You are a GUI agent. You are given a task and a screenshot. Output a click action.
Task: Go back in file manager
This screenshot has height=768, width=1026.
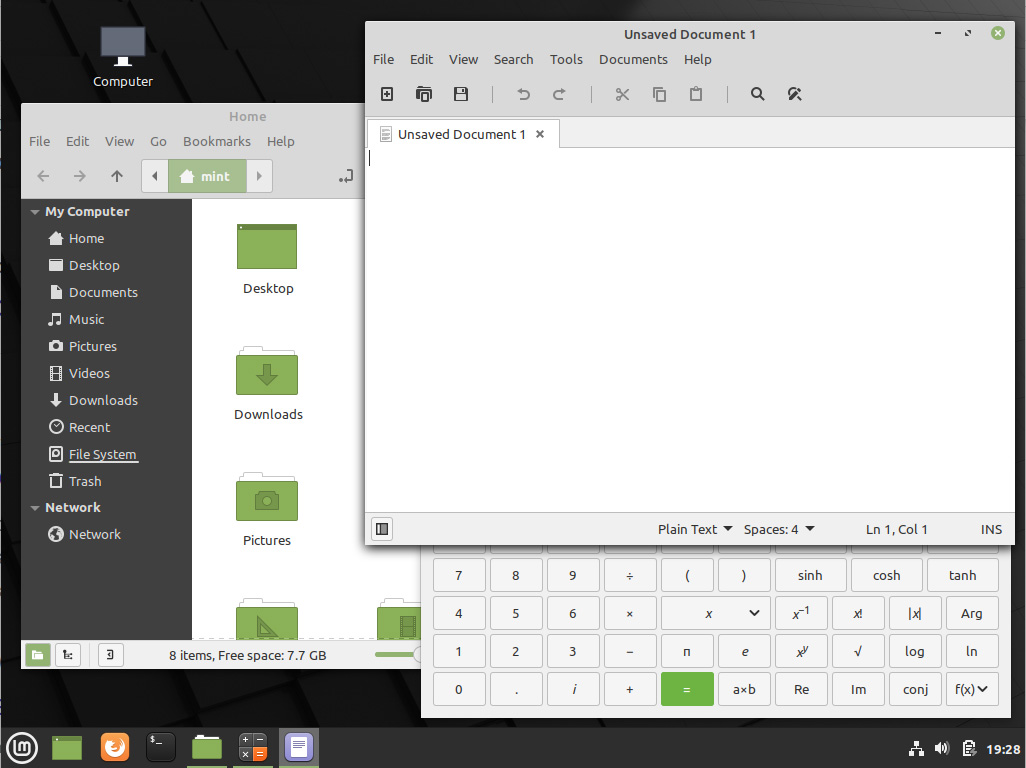[x=43, y=176]
